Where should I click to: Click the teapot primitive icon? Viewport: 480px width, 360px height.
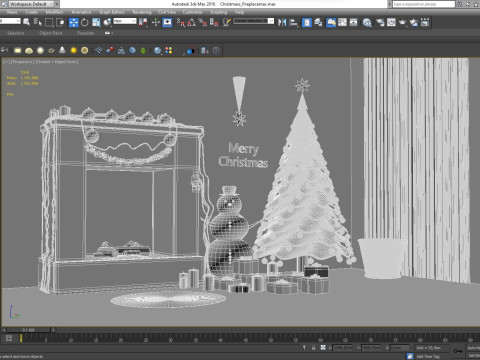pos(51,50)
